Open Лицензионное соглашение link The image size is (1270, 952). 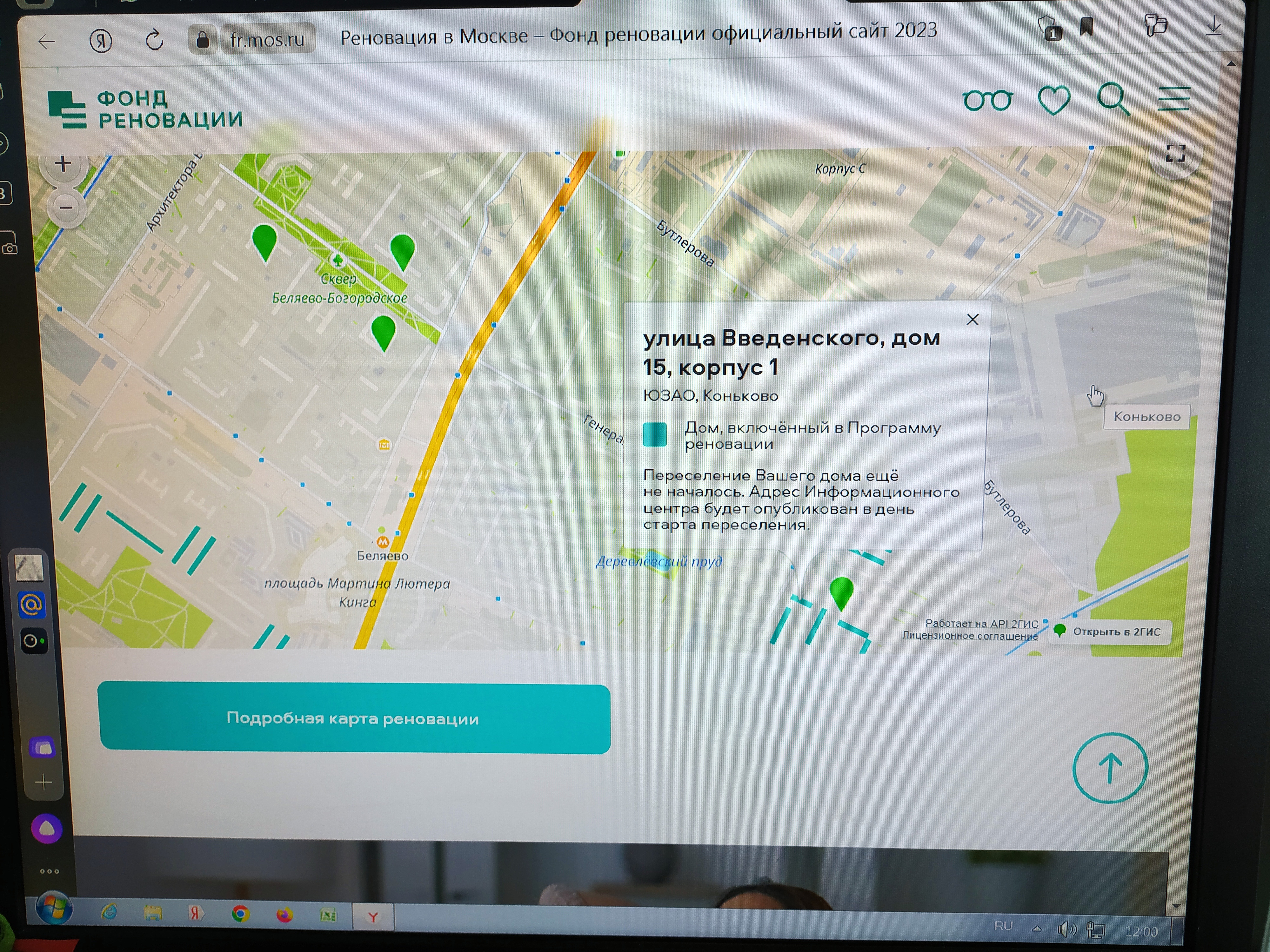click(970, 636)
